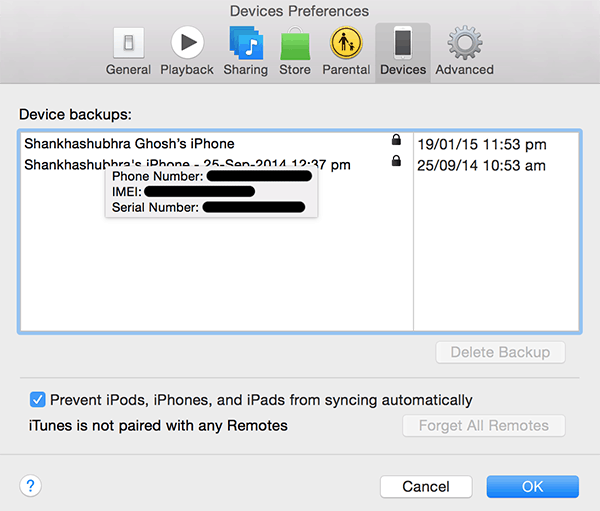Uncheck Prevent iPods, iPhones, iPads syncing automatically

coord(38,400)
